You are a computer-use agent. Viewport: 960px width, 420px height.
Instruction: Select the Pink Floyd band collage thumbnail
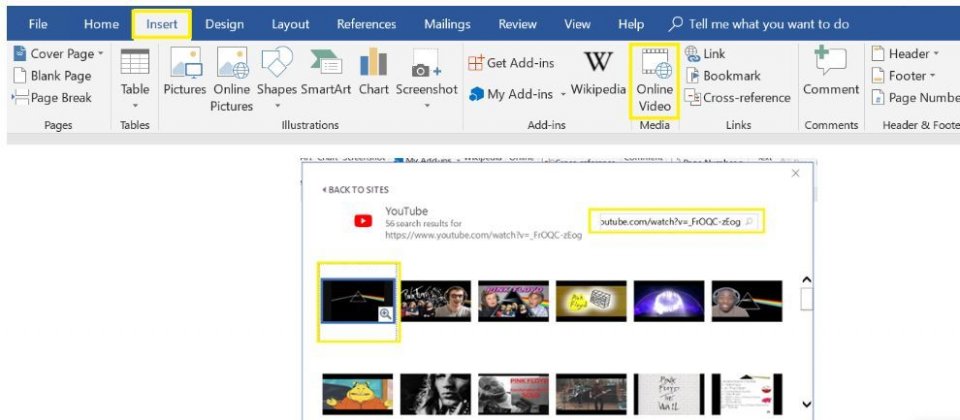click(x=435, y=301)
